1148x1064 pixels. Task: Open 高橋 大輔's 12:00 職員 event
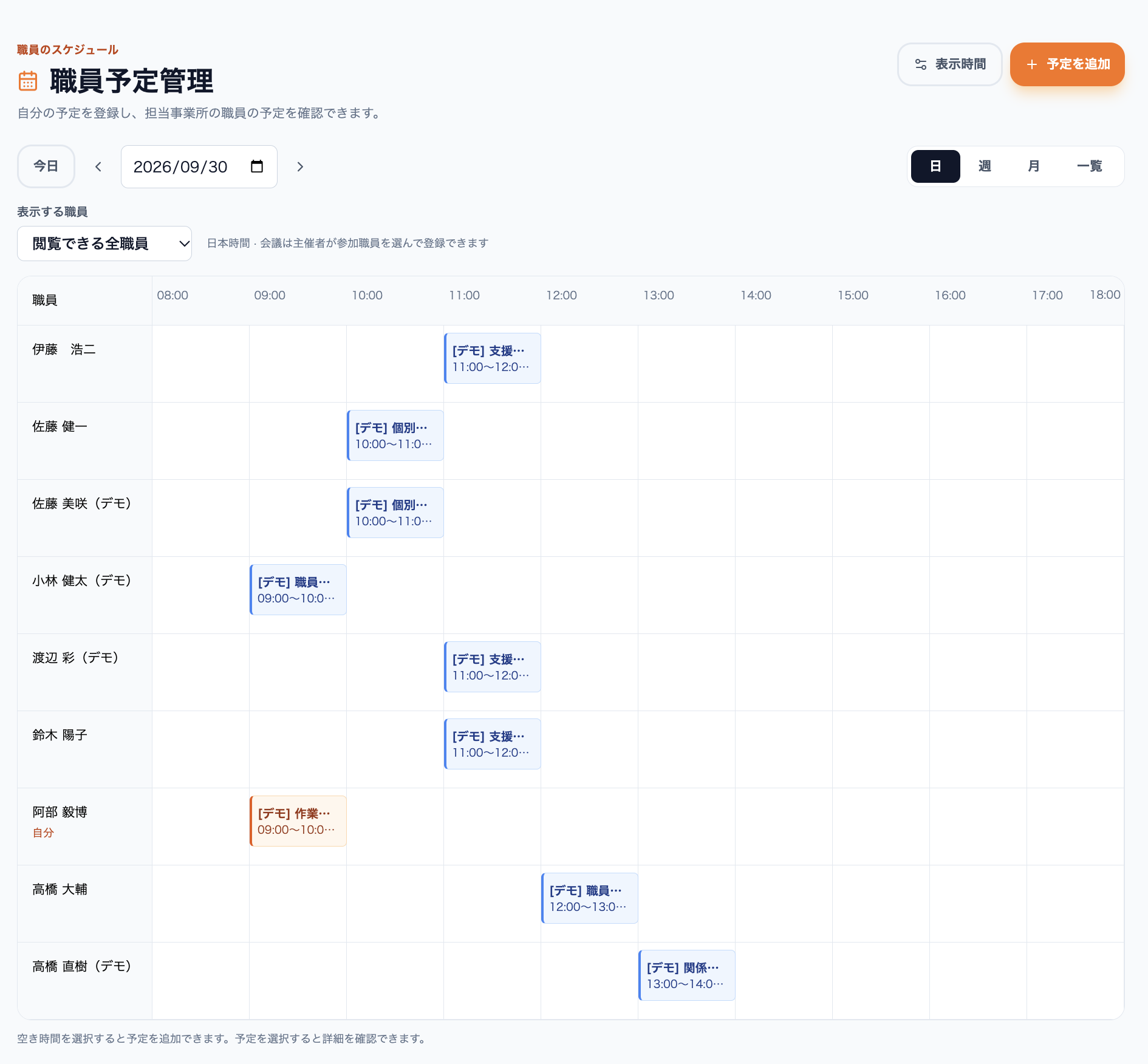(590, 898)
